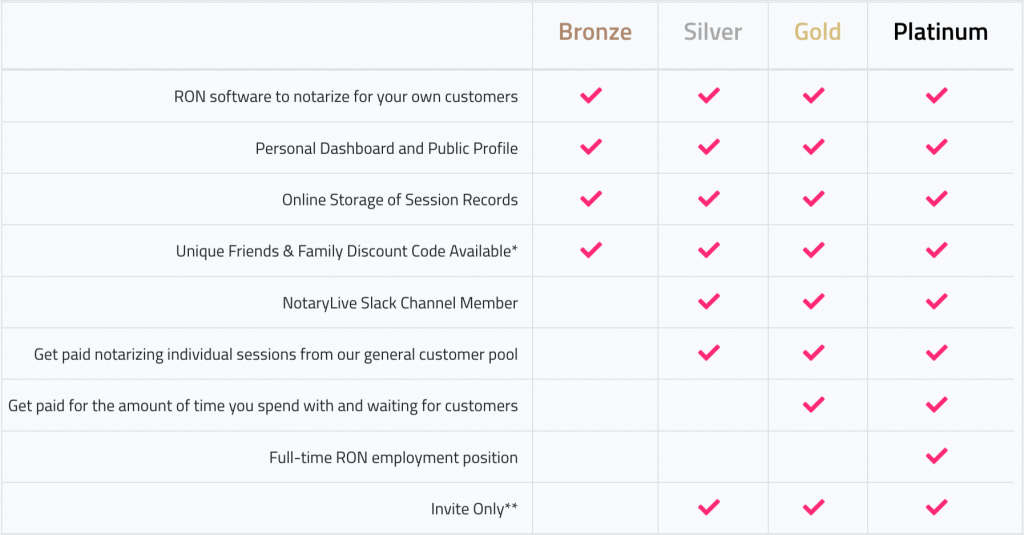Click Gold checkmark for NotaryLive Slack Channel
The height and width of the screenshot is (535, 1024).
814,302
